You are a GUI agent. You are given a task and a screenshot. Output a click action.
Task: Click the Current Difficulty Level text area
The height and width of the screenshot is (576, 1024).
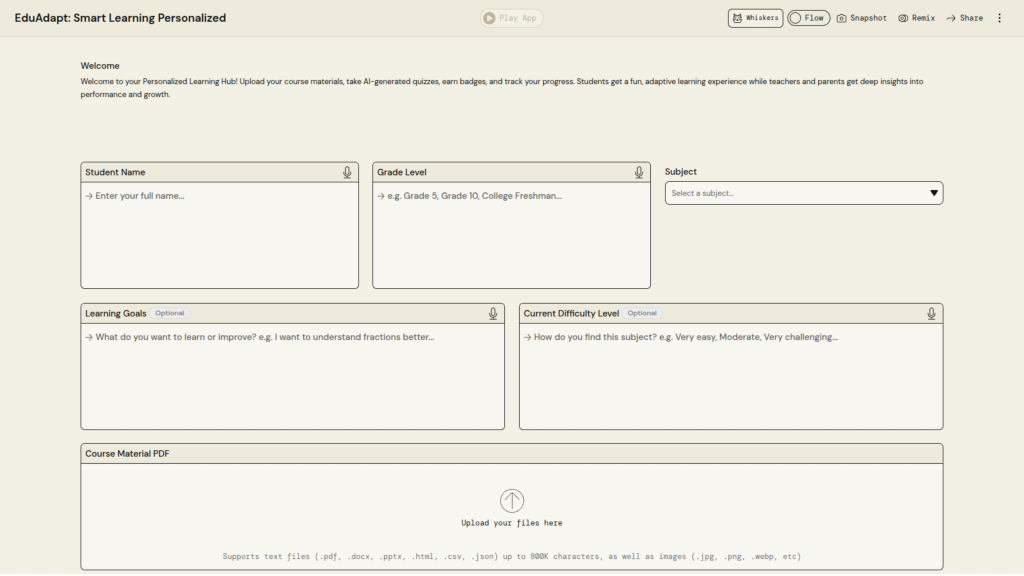[730, 376]
